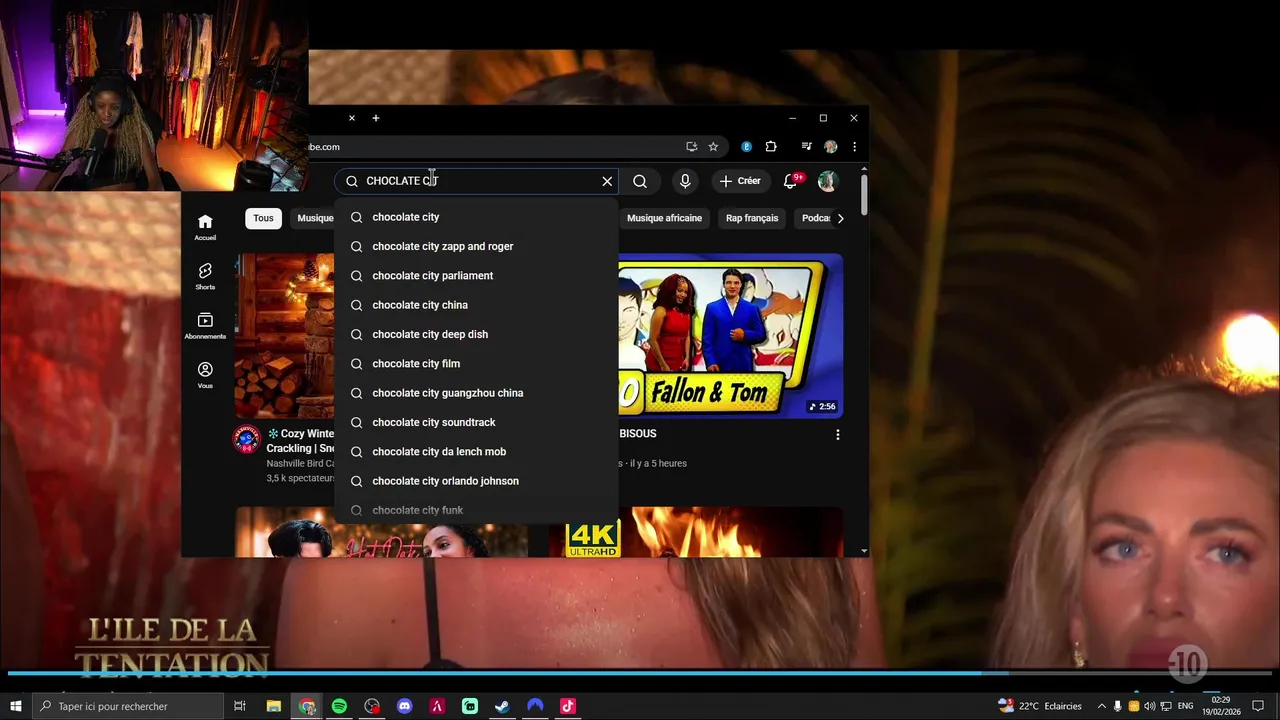Screen dimensions: 1280x720
Task: Open volume control in system tray
Action: pos(1149,706)
